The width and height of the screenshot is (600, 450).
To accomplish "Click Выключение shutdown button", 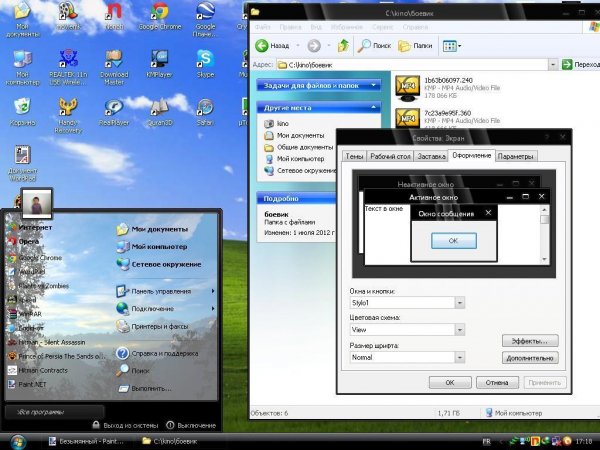I will click(x=191, y=425).
